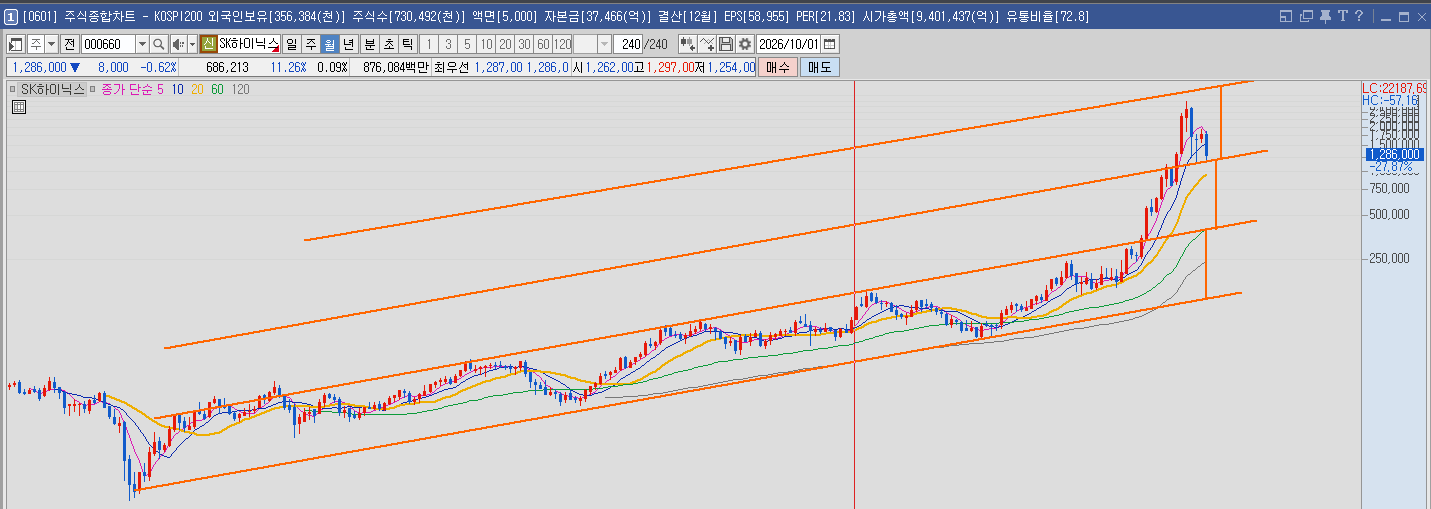Select the 분 minute period
1431x509 pixels.
point(369,44)
